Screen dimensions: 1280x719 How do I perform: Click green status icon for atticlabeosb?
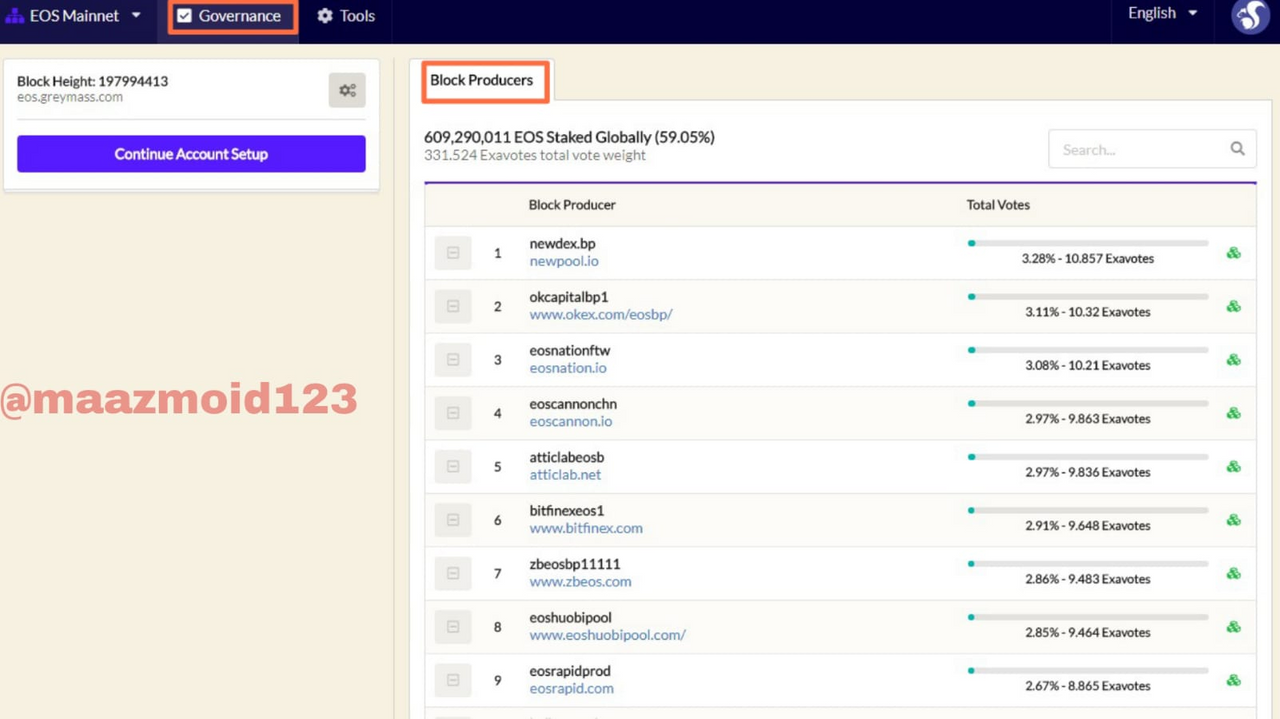point(1234,467)
